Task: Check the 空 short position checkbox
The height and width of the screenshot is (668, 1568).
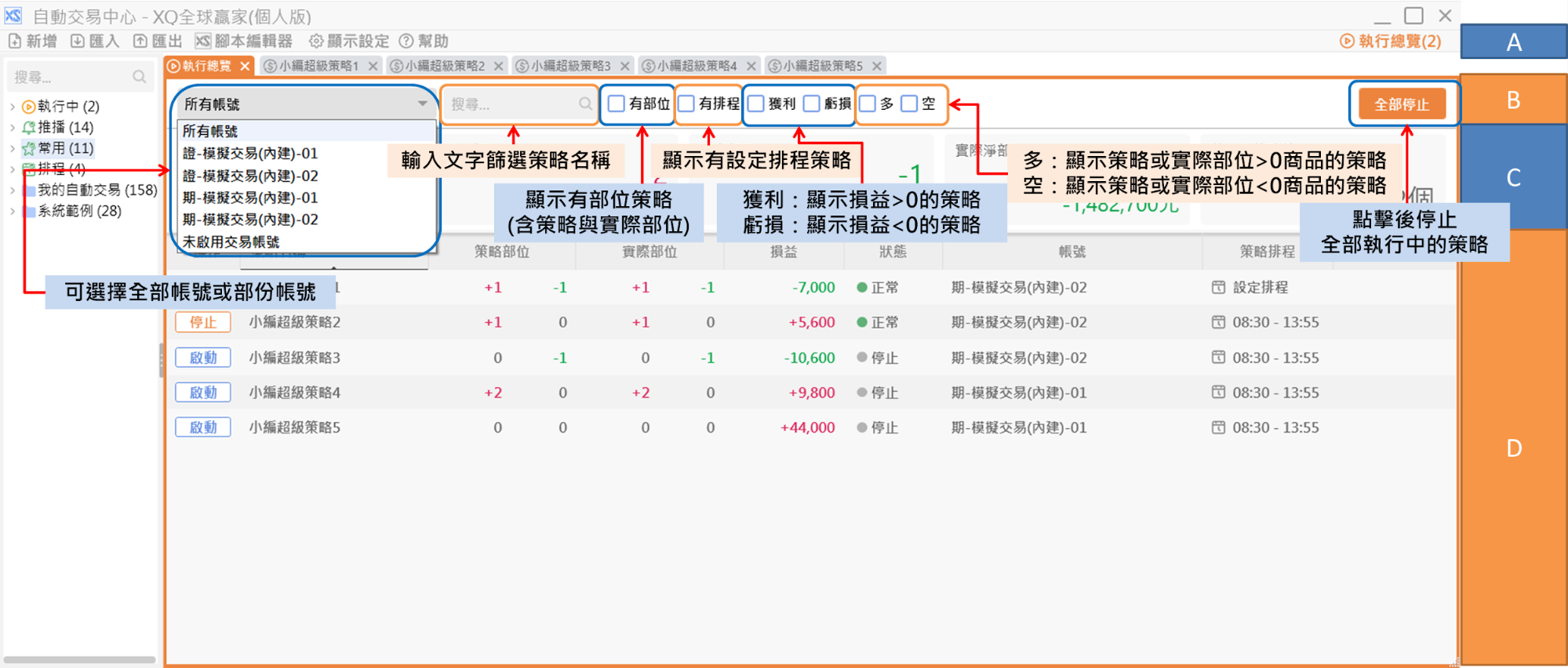Action: [909, 103]
